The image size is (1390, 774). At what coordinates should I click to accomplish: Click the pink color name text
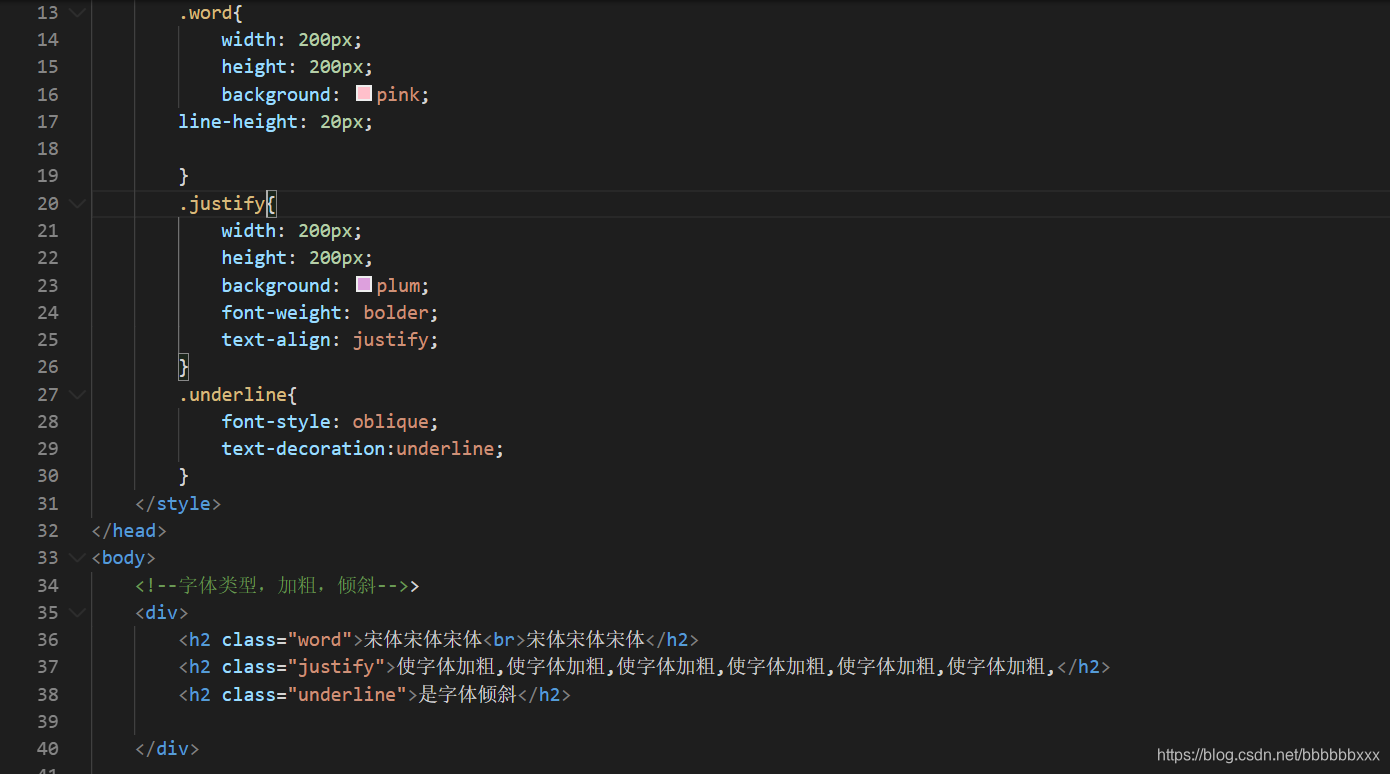(398, 95)
